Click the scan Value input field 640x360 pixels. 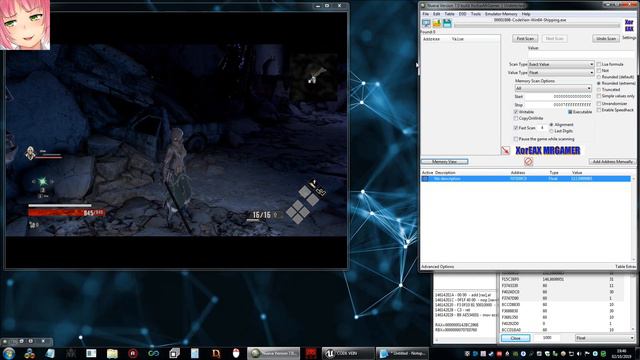pyautogui.click(x=581, y=54)
